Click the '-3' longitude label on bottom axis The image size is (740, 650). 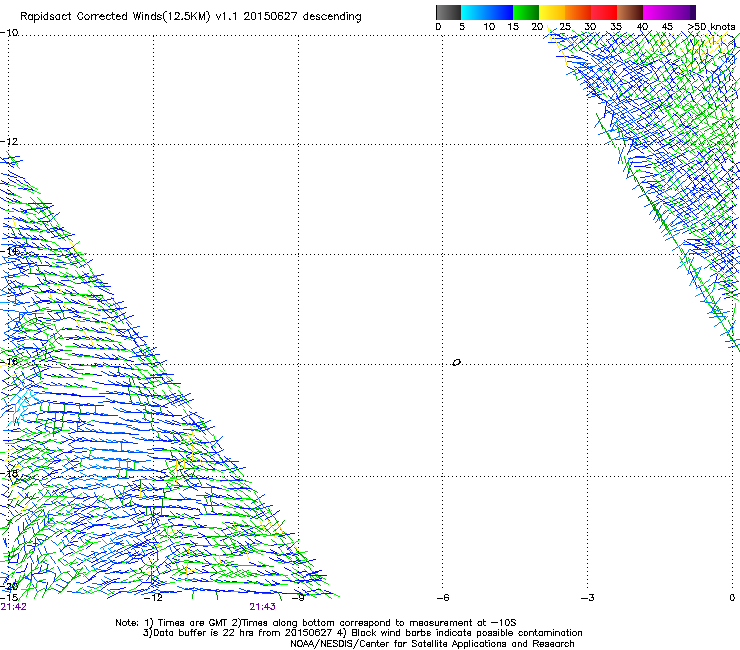pyautogui.click(x=588, y=598)
